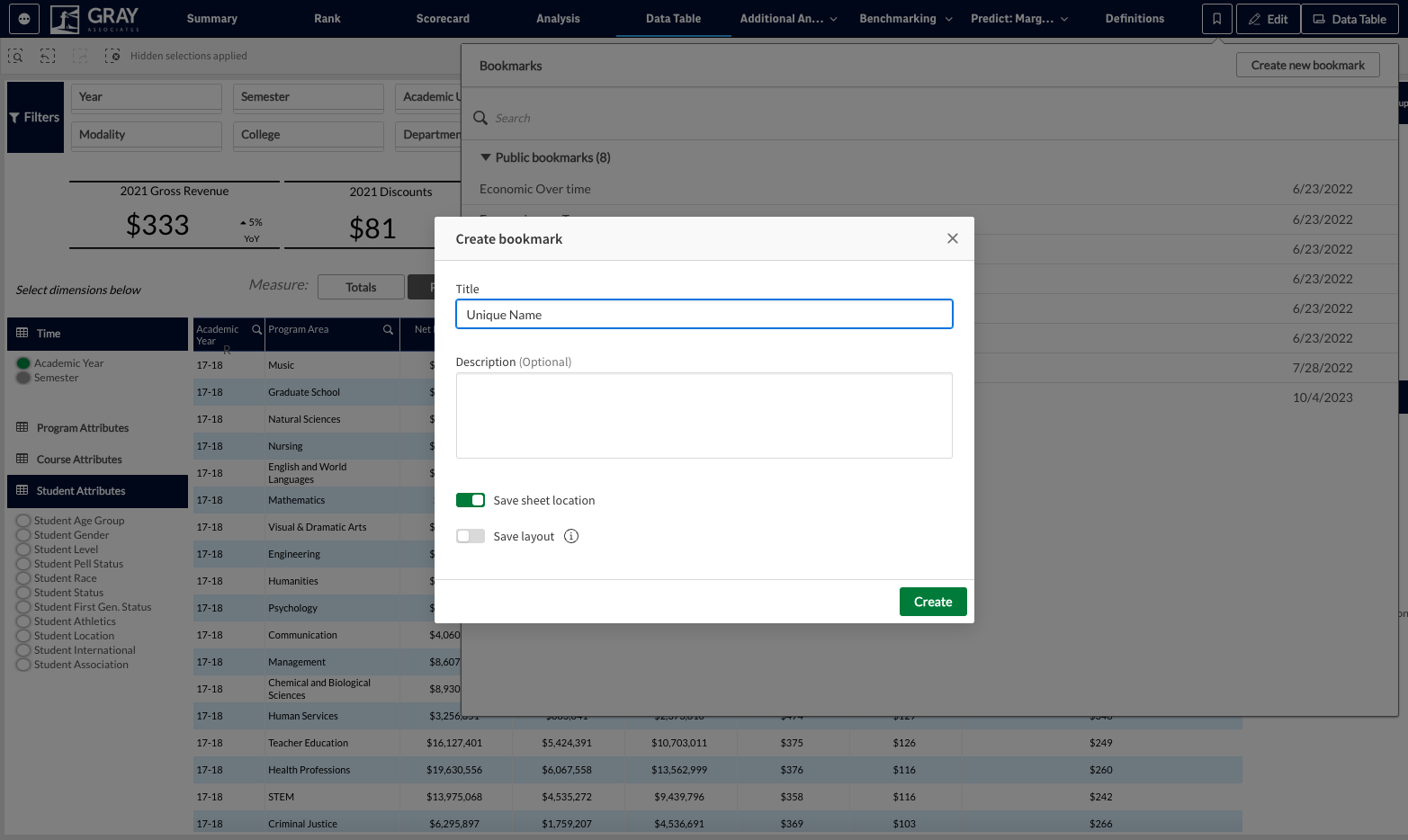Collapse the Public bookmarks section
The image size is (1408, 840).
(486, 157)
